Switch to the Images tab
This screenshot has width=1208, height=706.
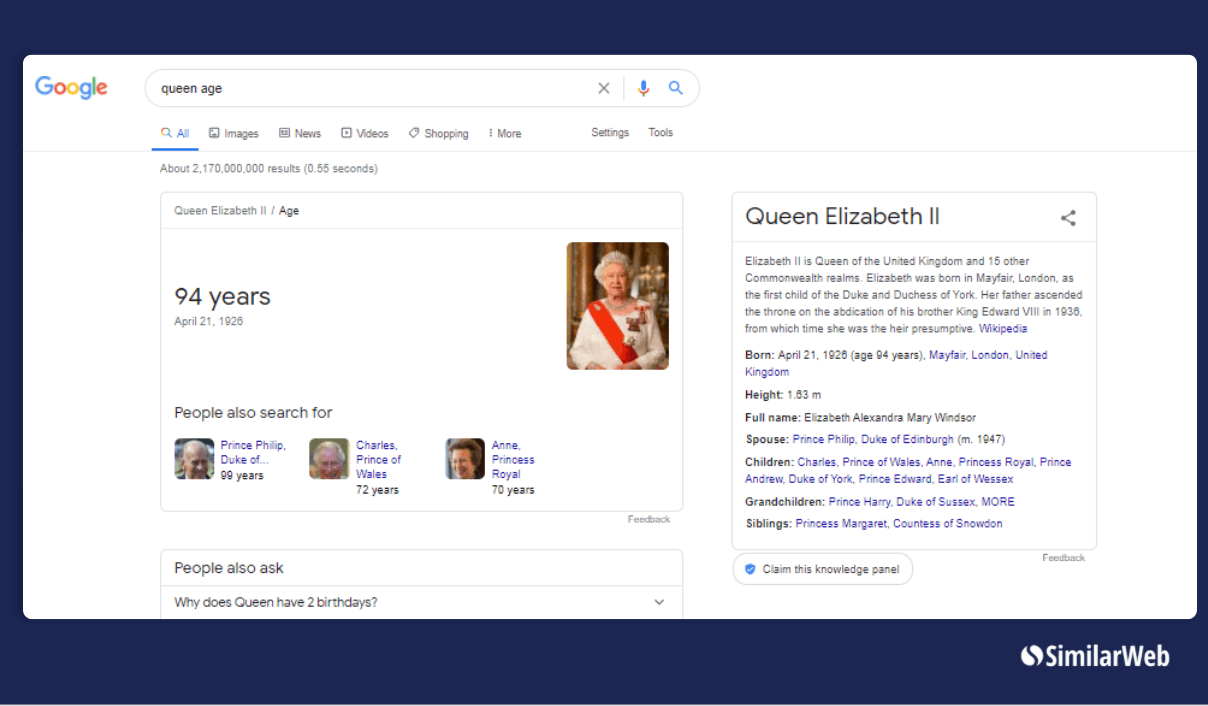(x=233, y=133)
